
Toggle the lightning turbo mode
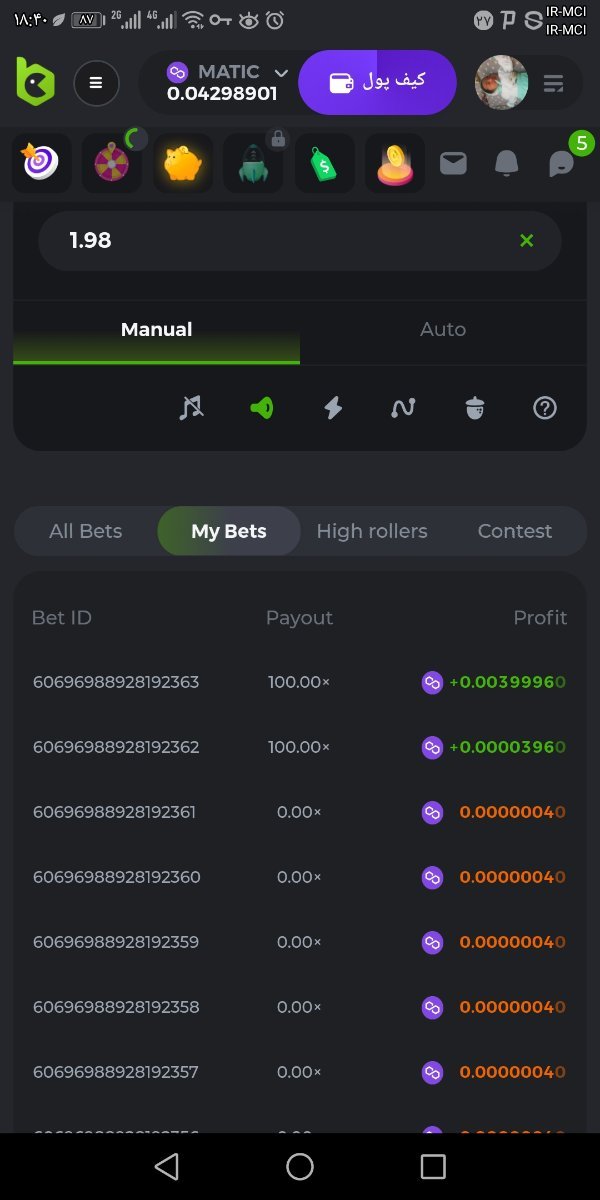(333, 408)
